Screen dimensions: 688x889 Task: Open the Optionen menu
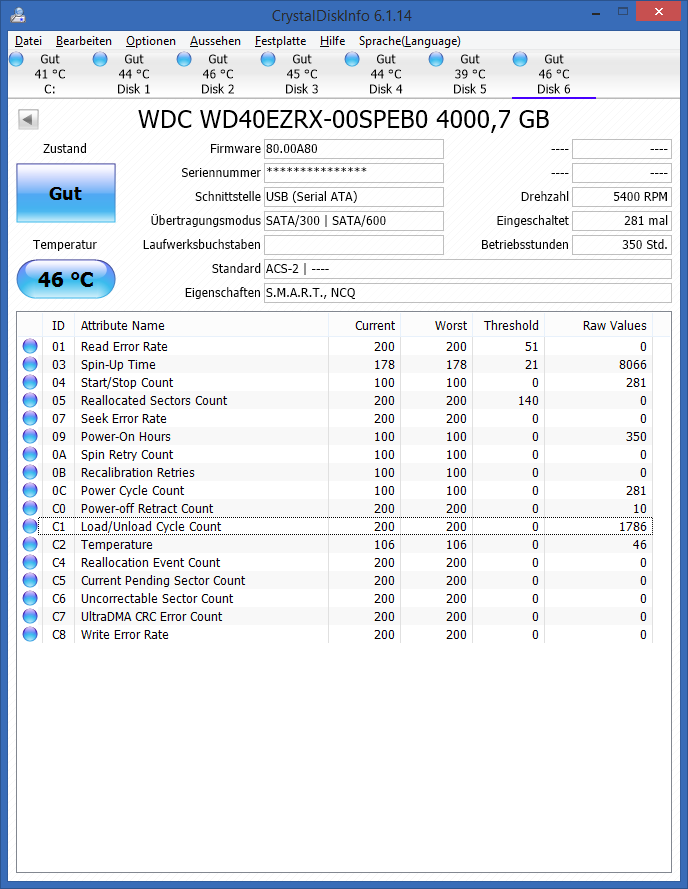(150, 41)
